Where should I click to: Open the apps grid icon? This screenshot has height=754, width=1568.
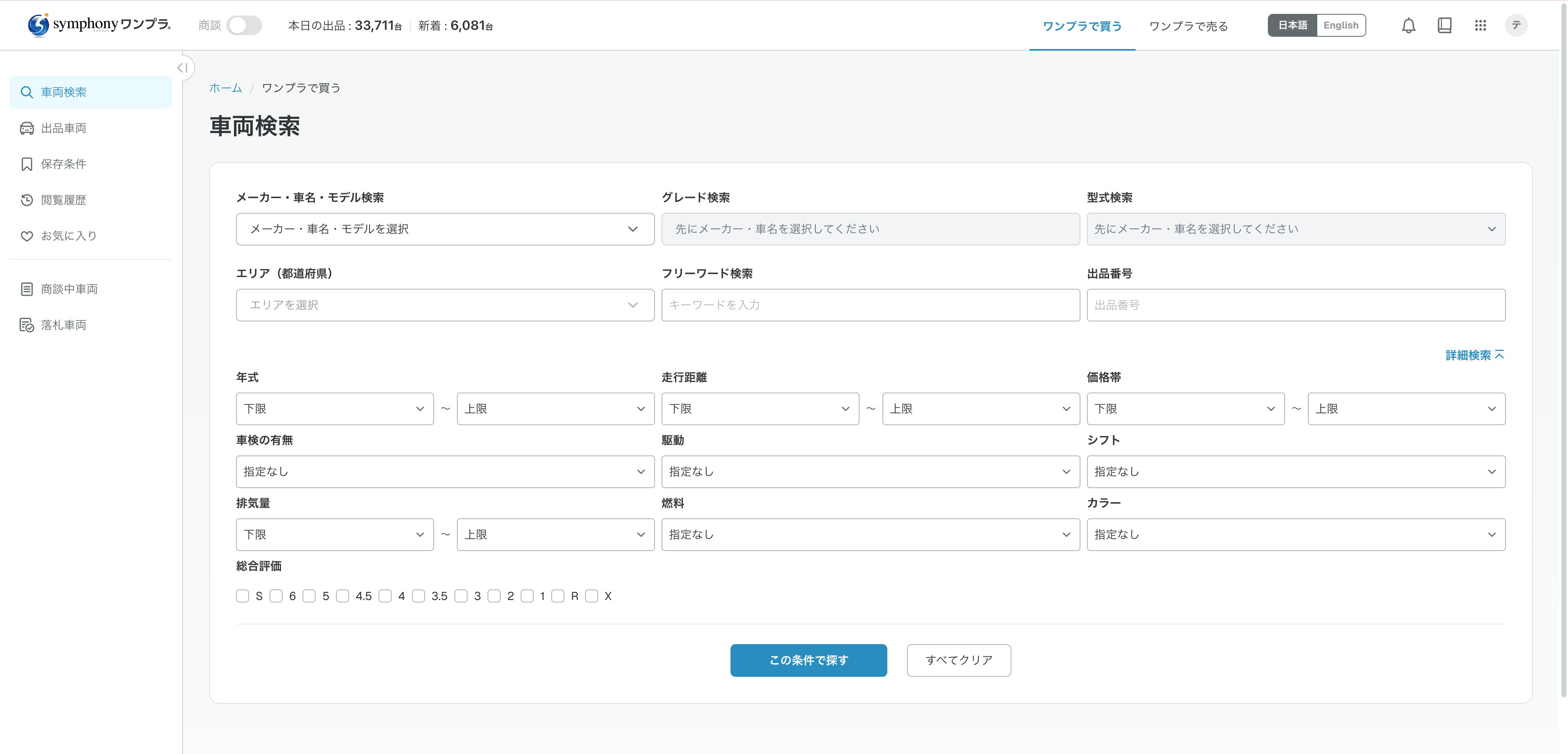click(1480, 26)
